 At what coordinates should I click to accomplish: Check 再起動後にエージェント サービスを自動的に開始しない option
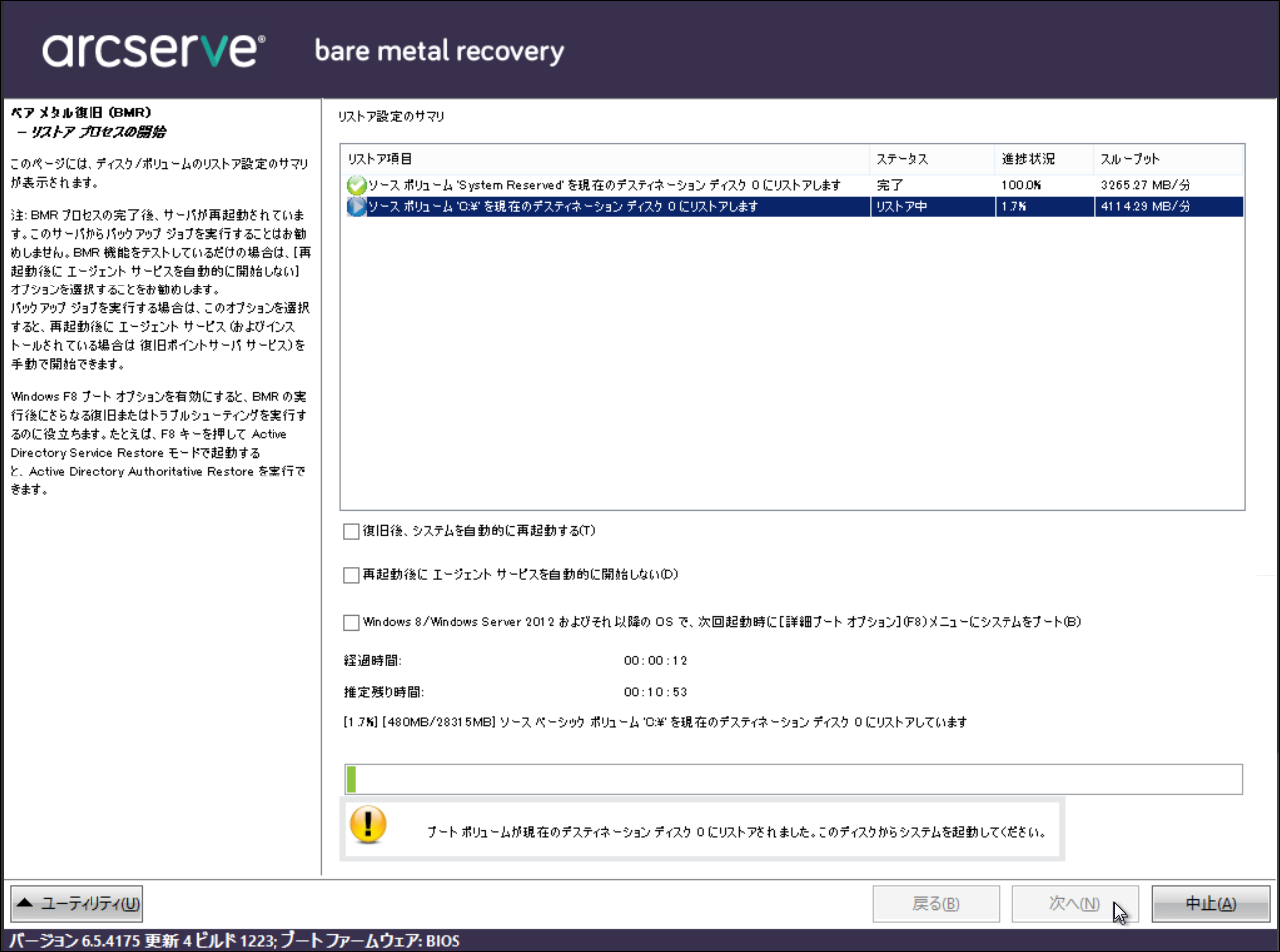click(x=351, y=575)
